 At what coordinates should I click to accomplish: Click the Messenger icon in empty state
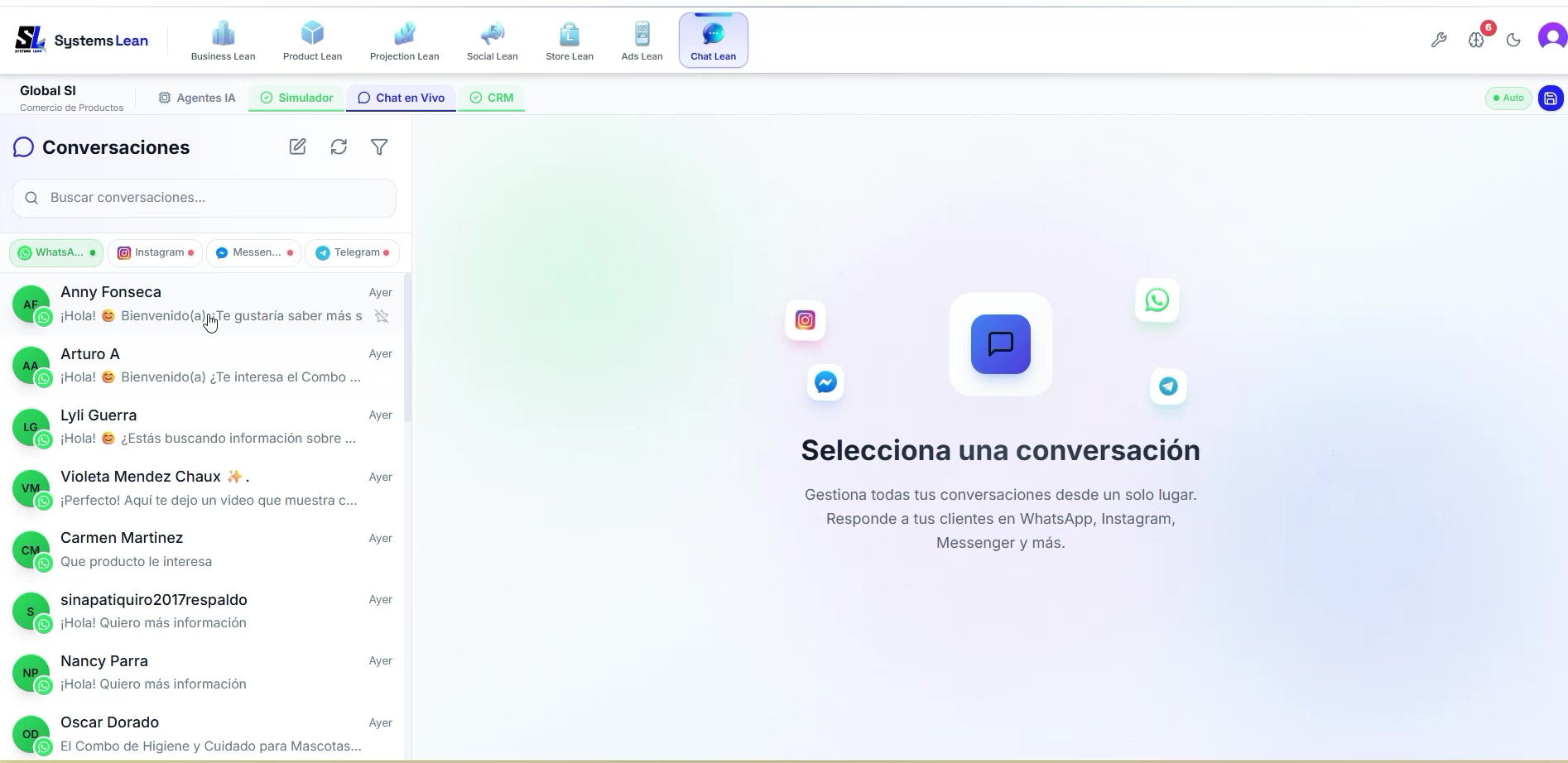pyautogui.click(x=825, y=382)
